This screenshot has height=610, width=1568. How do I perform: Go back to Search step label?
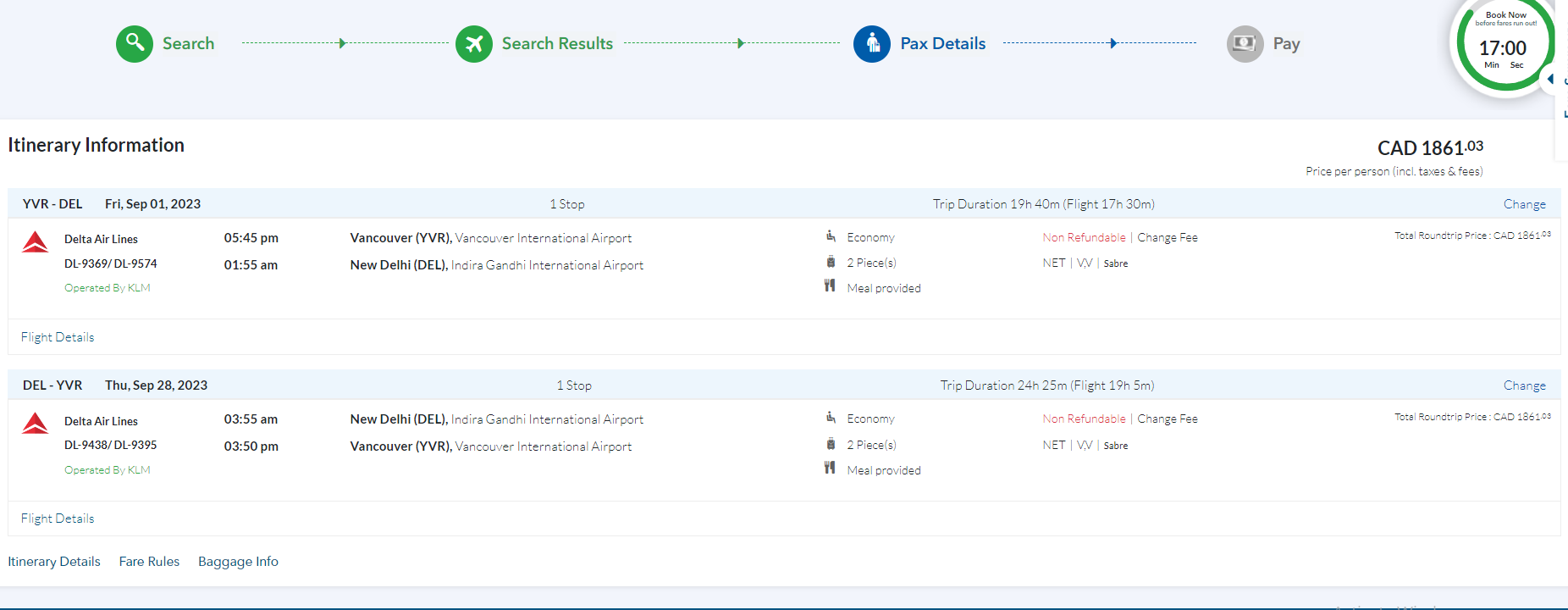[188, 43]
